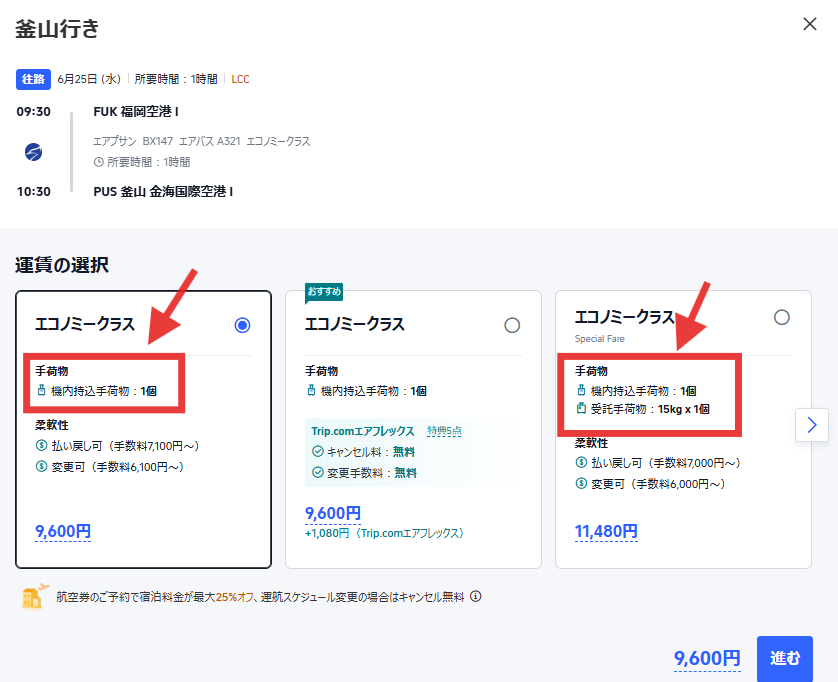Click the 25%オフ hotel discount text
Viewport: 838px width, 682px height.
235,596
